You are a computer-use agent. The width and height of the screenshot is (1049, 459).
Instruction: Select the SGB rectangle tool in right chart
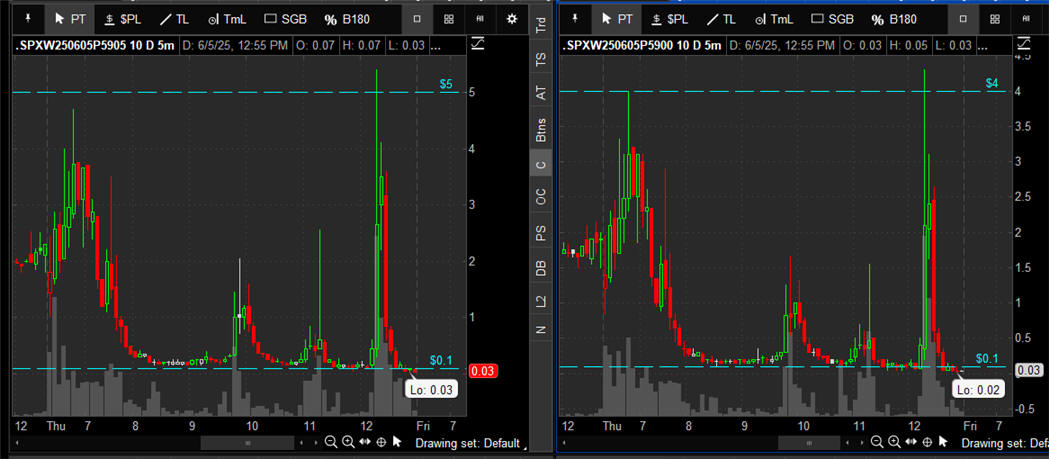(x=825, y=18)
